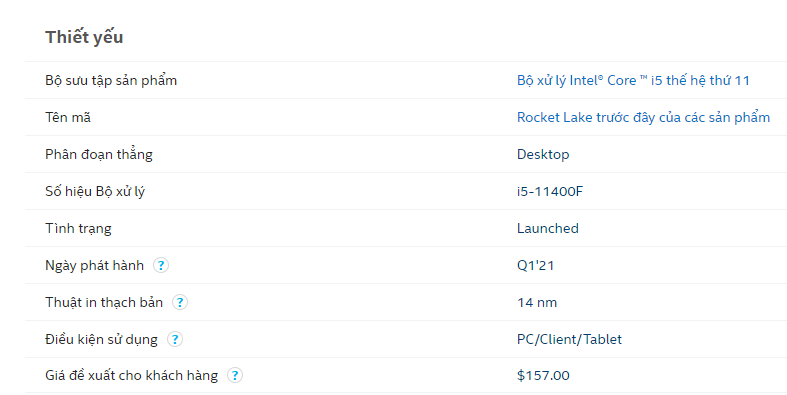Click the Tình trạng row label

[x=78, y=228]
